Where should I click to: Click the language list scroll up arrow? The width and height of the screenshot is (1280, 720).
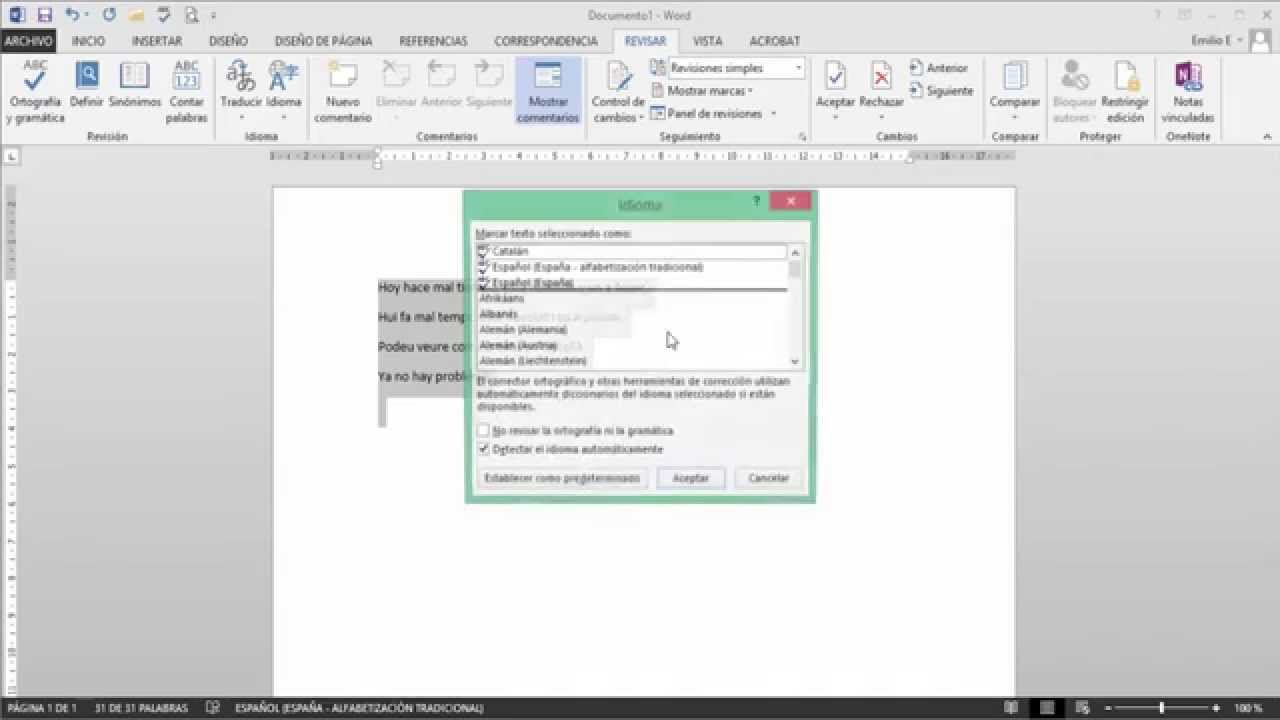tap(795, 252)
